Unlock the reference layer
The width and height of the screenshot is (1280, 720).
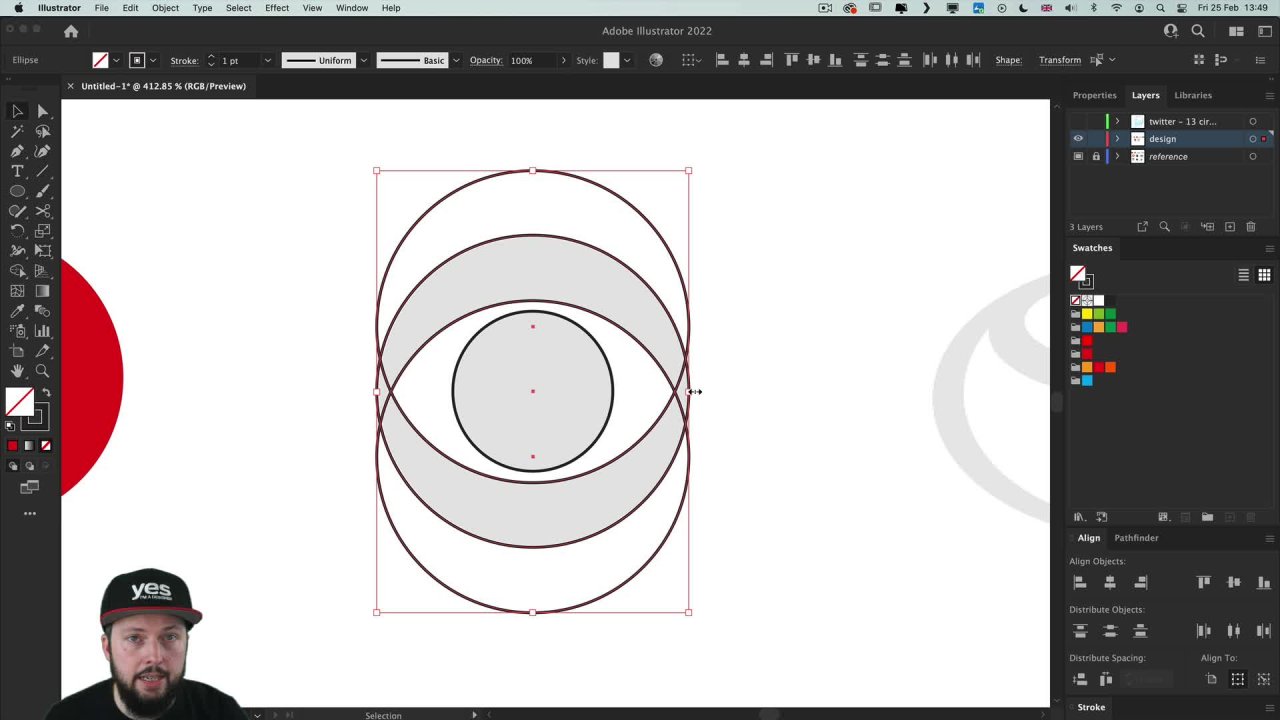[x=1096, y=157]
